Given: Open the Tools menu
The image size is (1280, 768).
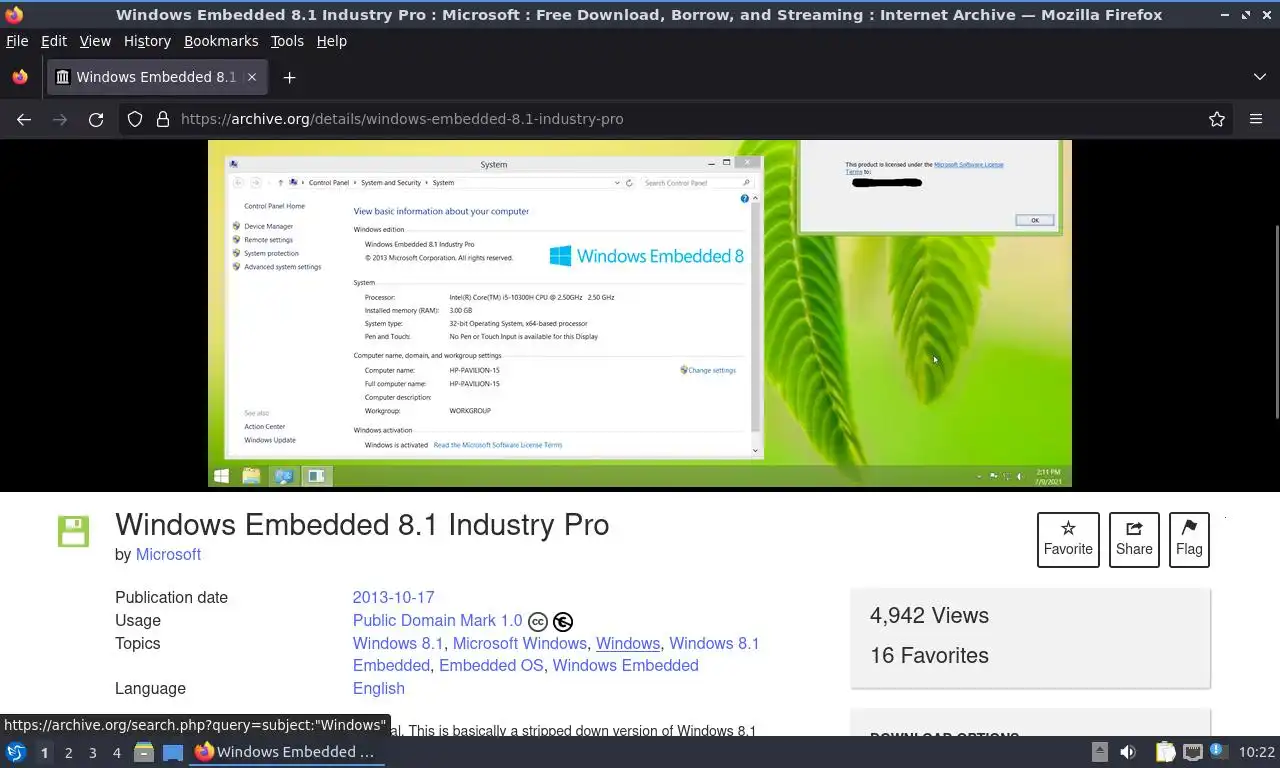Looking at the screenshot, I should 287,41.
